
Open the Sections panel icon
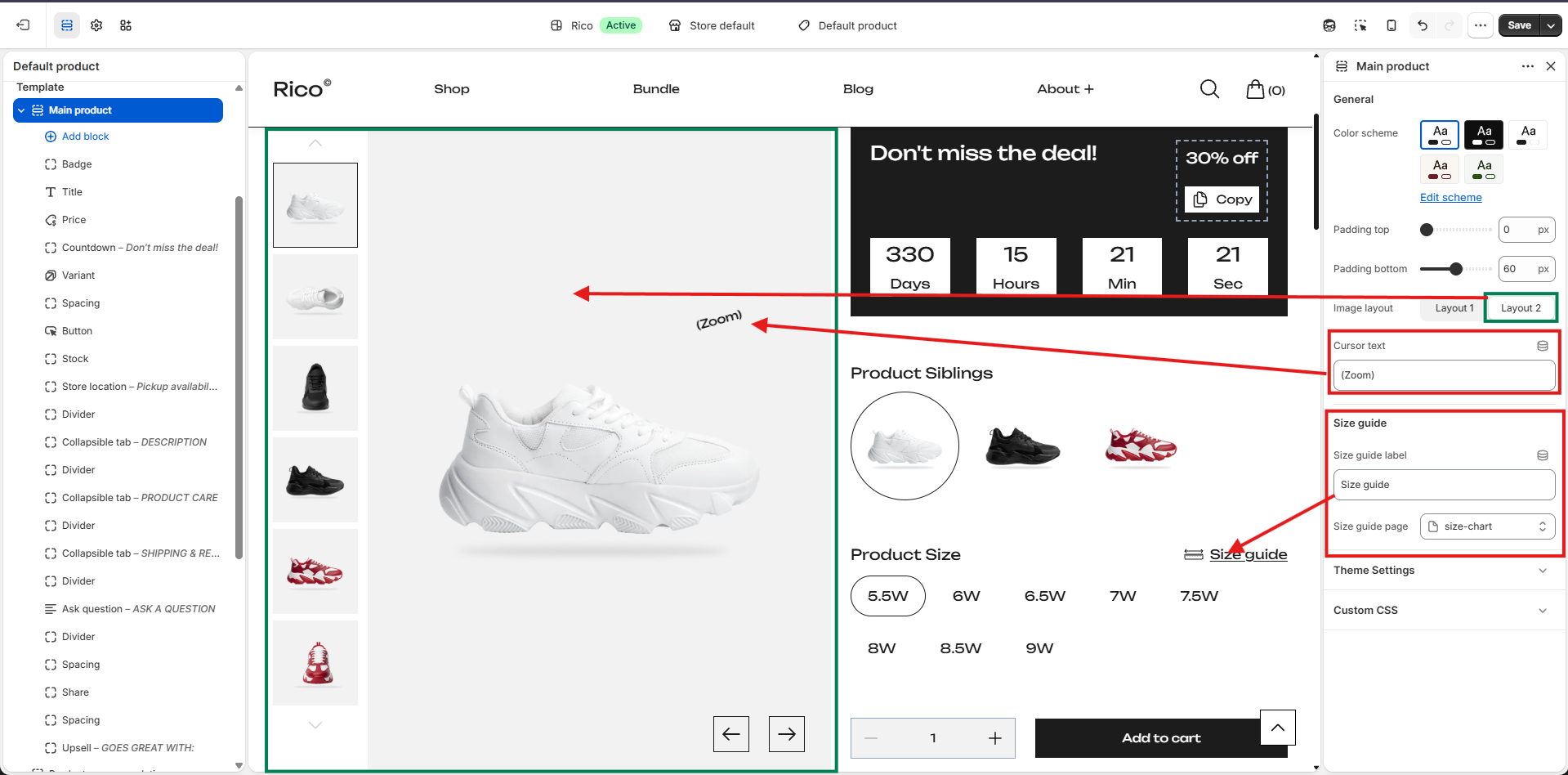67,25
